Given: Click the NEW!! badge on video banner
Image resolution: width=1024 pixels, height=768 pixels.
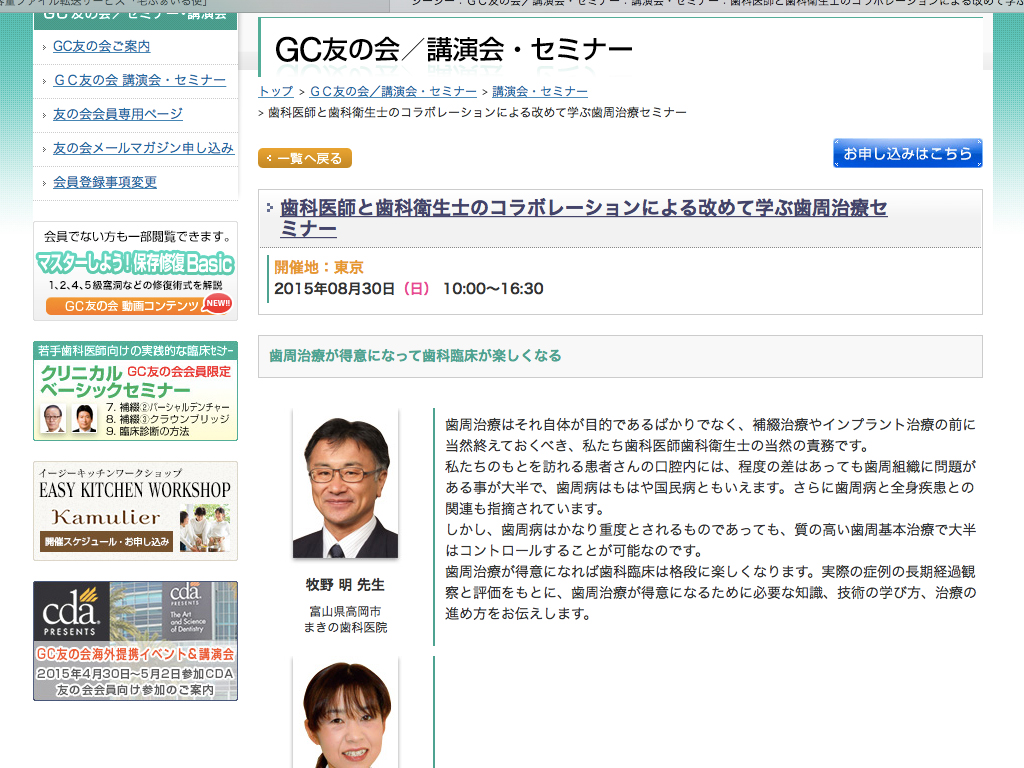Looking at the screenshot, I should pyautogui.click(x=218, y=303).
